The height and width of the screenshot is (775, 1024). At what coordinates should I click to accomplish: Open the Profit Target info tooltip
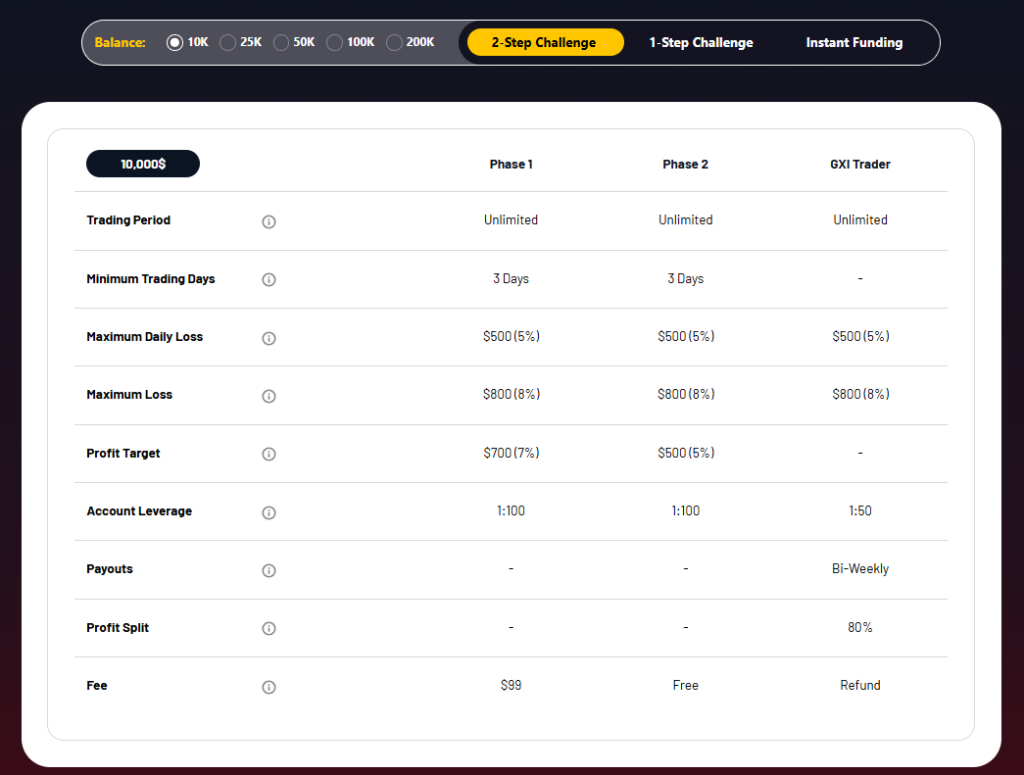268,454
